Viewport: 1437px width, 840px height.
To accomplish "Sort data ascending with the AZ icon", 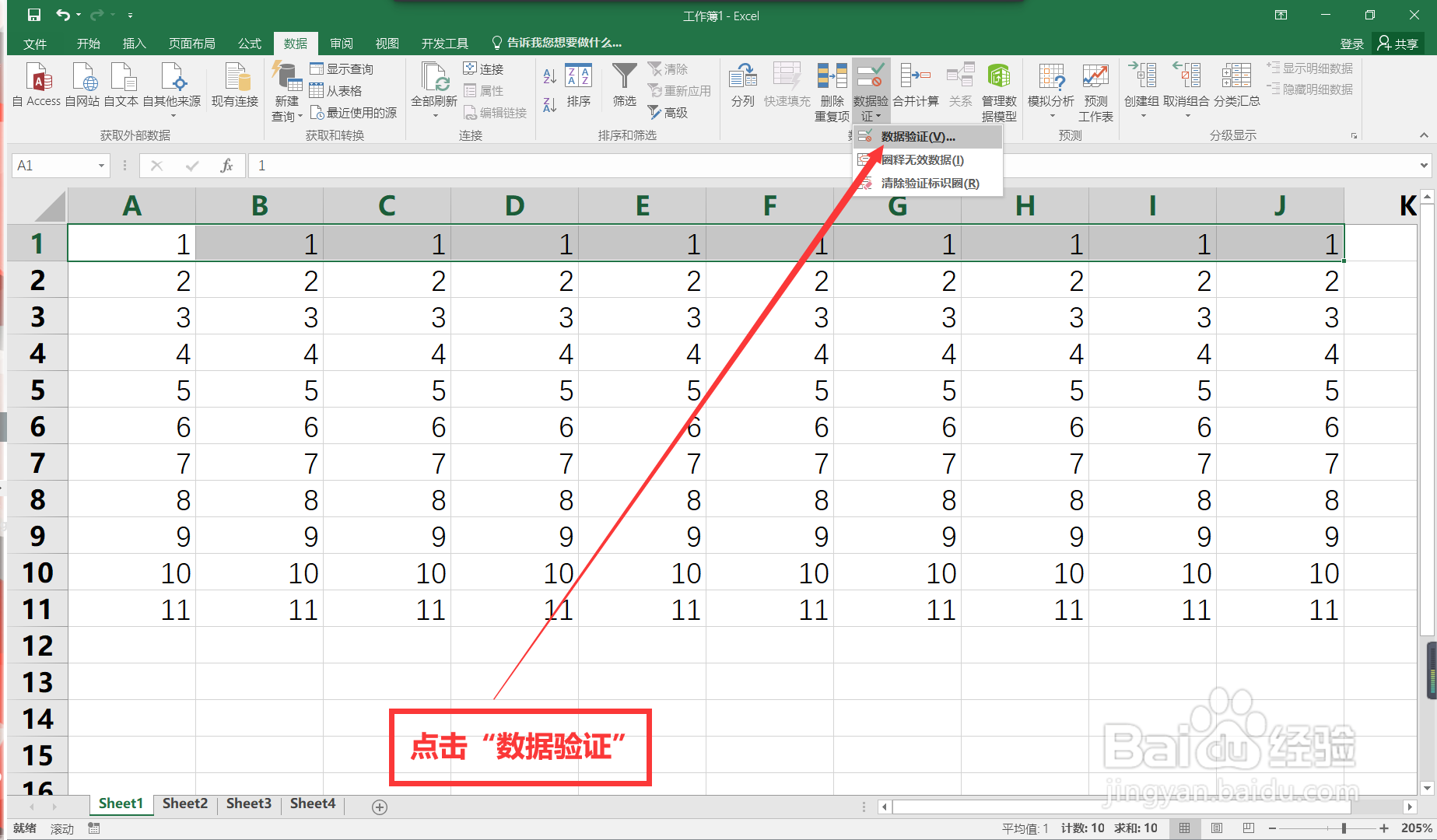I will click(549, 77).
